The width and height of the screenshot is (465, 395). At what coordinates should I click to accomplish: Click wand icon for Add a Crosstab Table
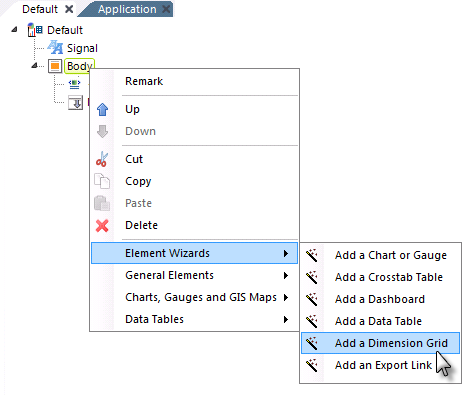coord(312,277)
